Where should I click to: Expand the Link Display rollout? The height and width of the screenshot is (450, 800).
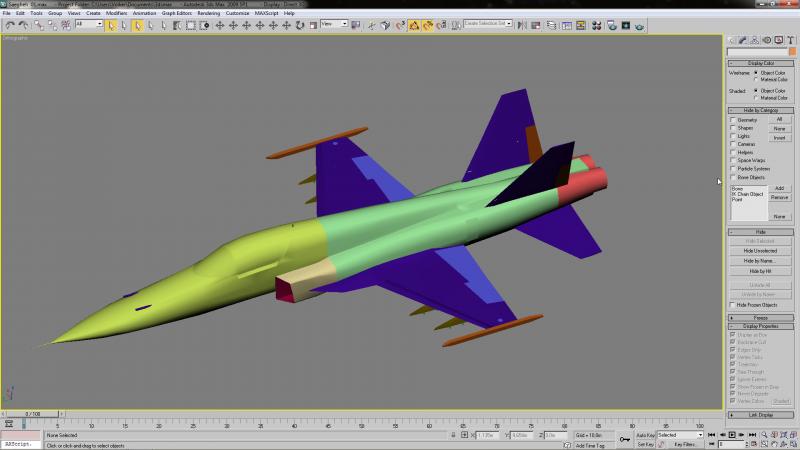pyautogui.click(x=761, y=415)
